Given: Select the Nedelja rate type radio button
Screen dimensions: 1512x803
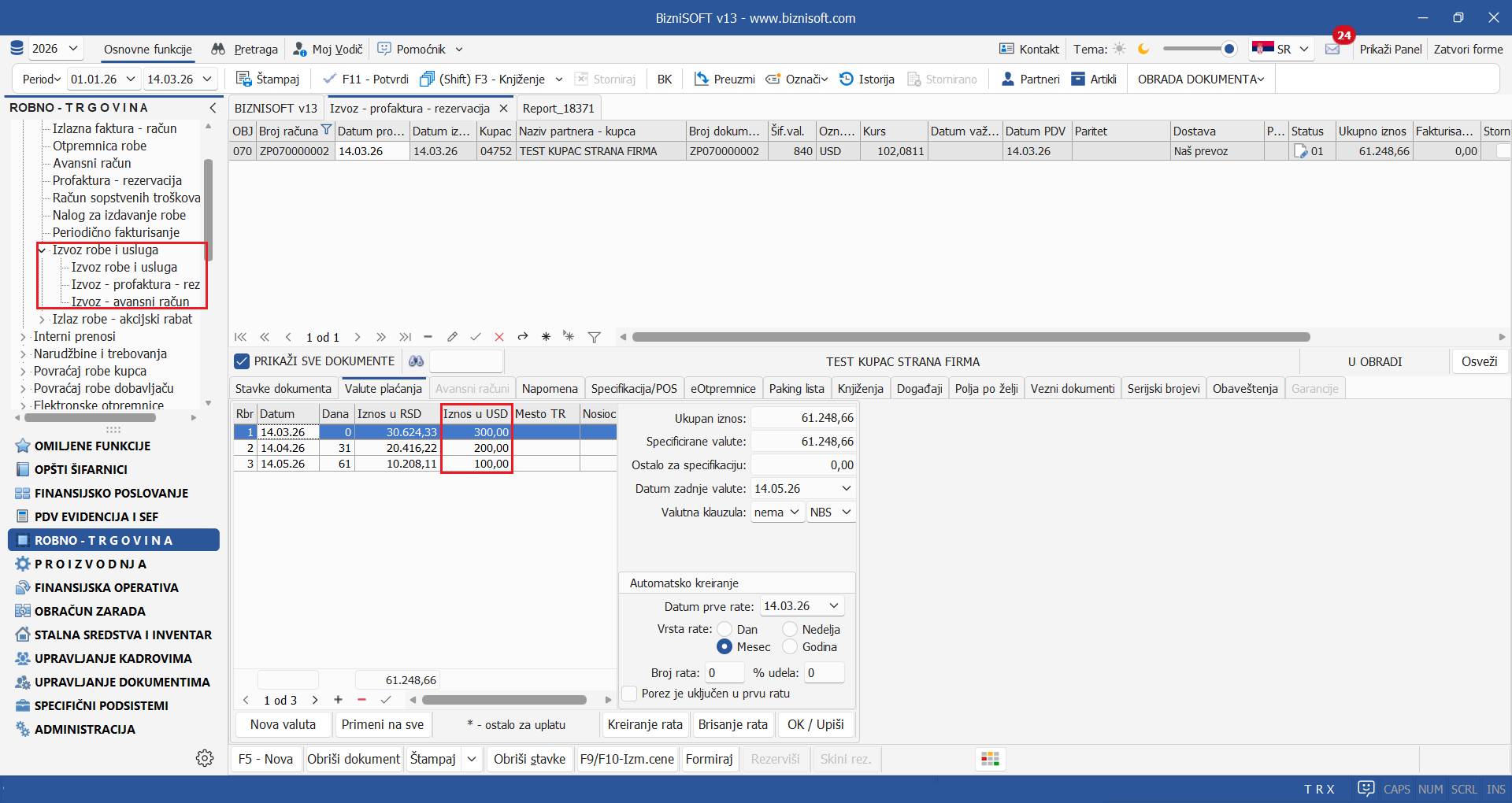Looking at the screenshot, I should [x=790, y=629].
